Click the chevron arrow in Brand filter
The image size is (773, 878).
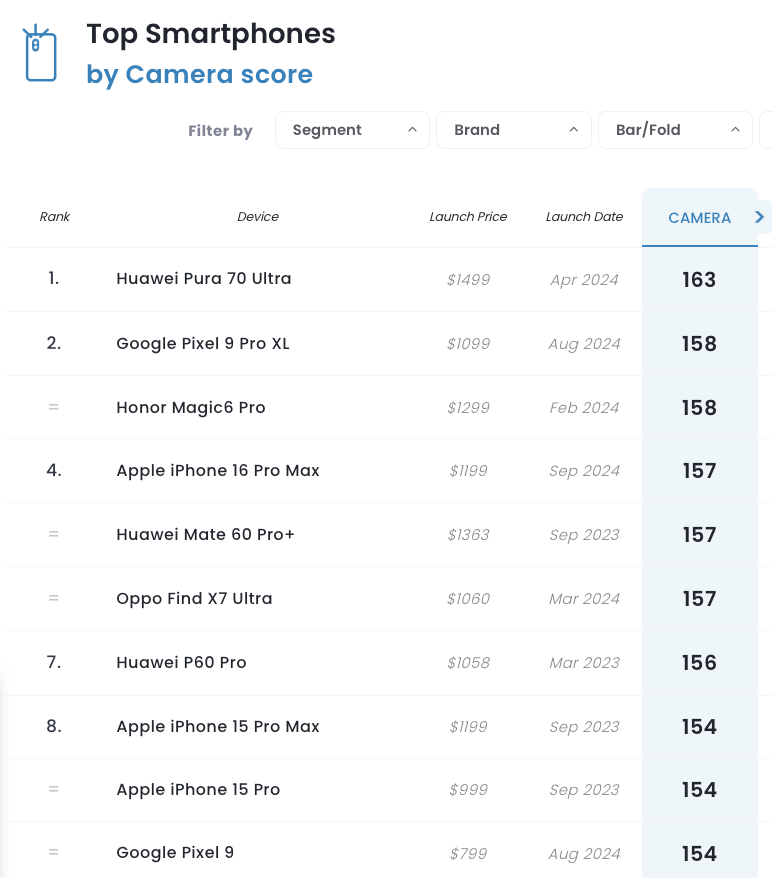(x=574, y=129)
